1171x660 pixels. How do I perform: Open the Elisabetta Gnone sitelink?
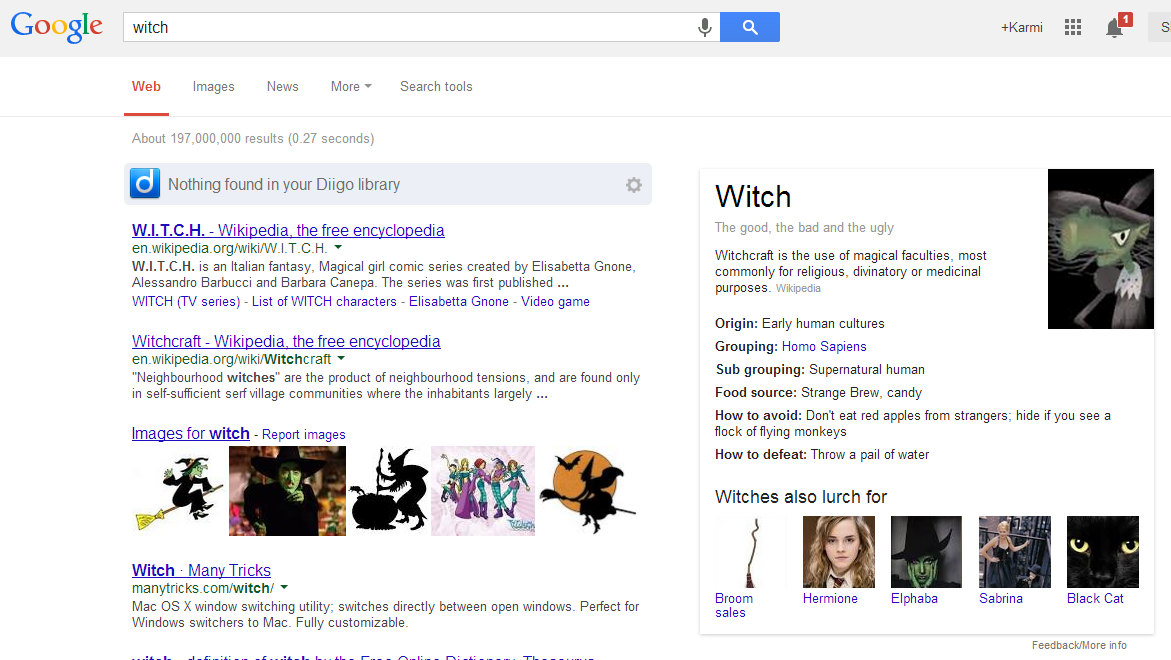(x=459, y=302)
